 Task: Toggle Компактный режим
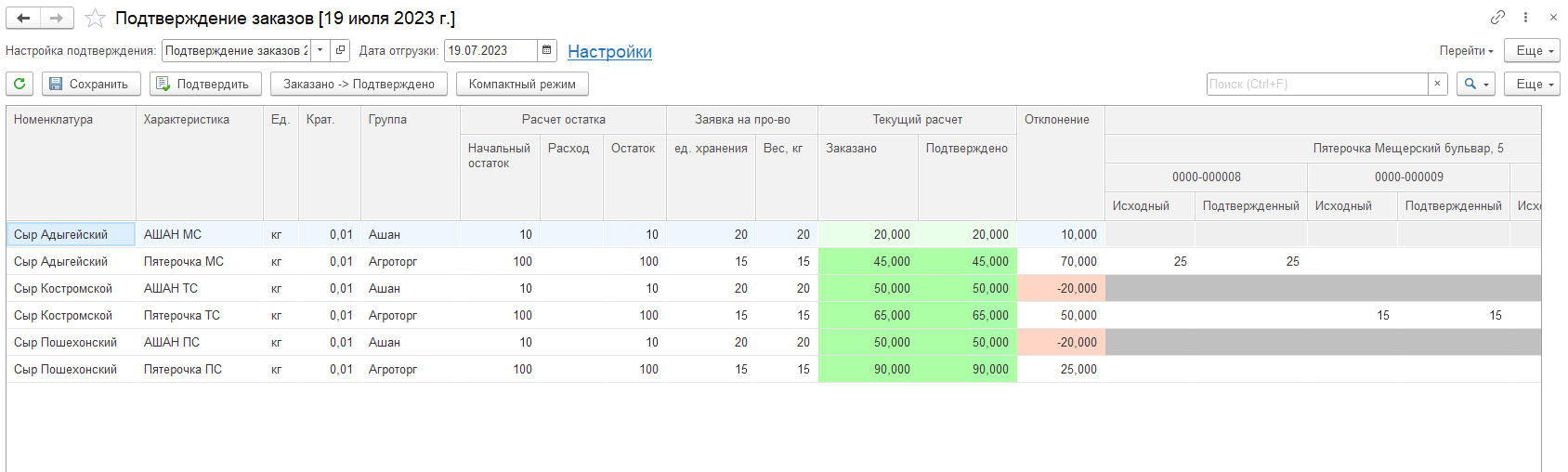point(522,84)
